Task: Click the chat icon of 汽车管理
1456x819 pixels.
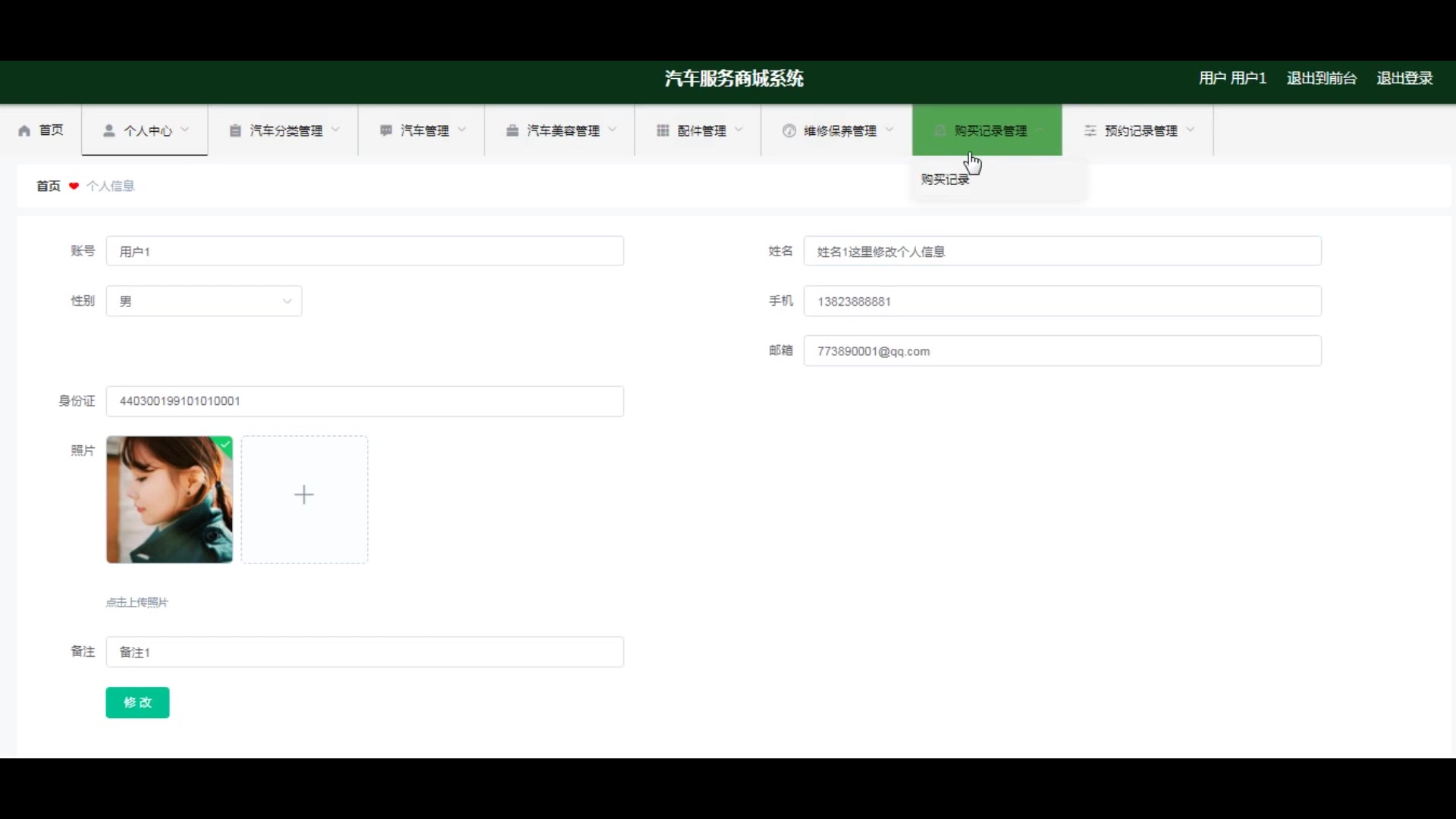Action: click(386, 131)
